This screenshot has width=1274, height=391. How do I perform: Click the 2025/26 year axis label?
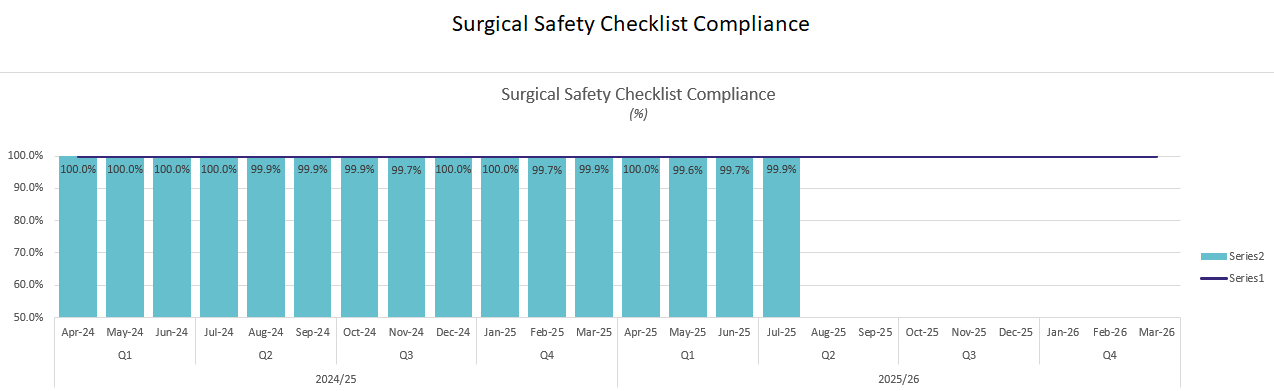coord(898,379)
